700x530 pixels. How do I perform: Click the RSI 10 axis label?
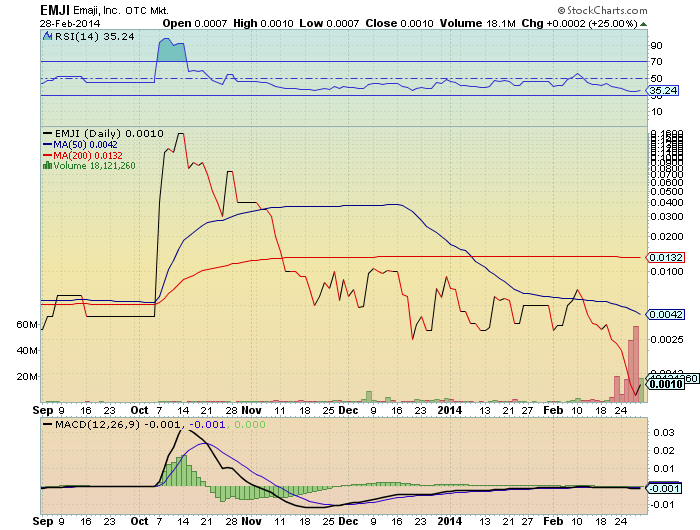tap(656, 112)
